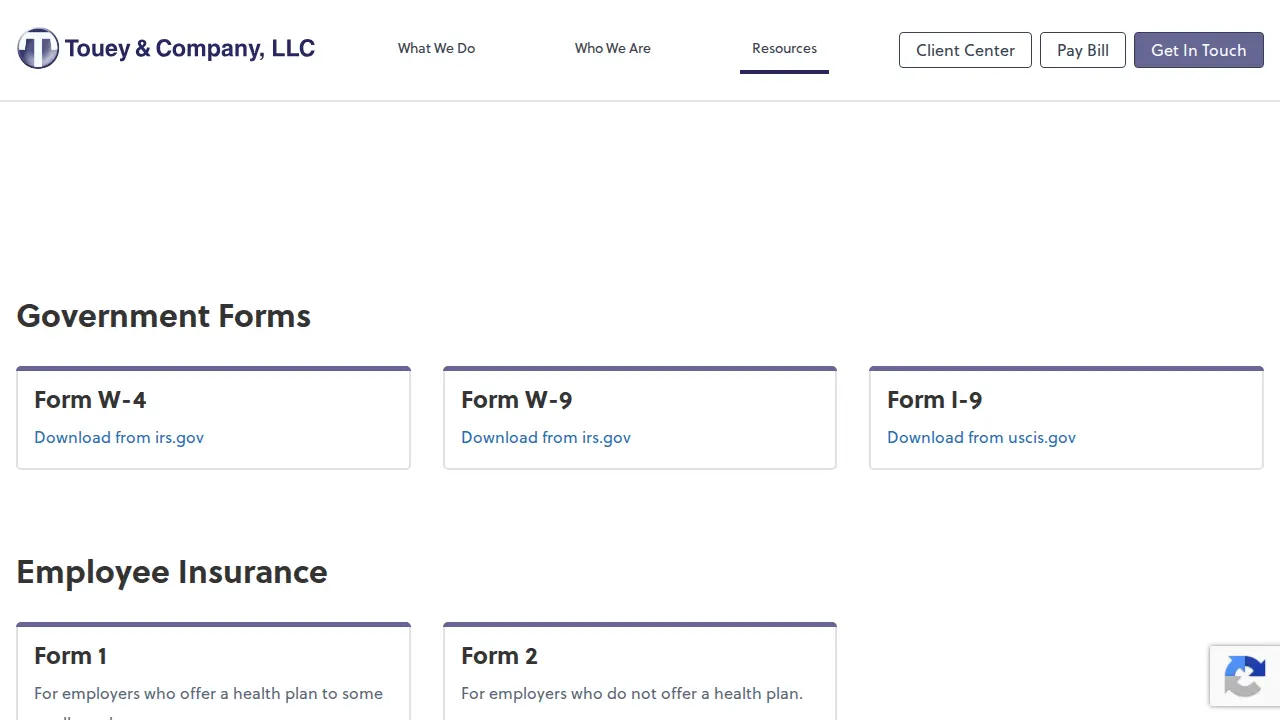Screen dimensions: 1280x720
Task: Click the Form I-9 card title
Action: pyautogui.click(x=934, y=400)
